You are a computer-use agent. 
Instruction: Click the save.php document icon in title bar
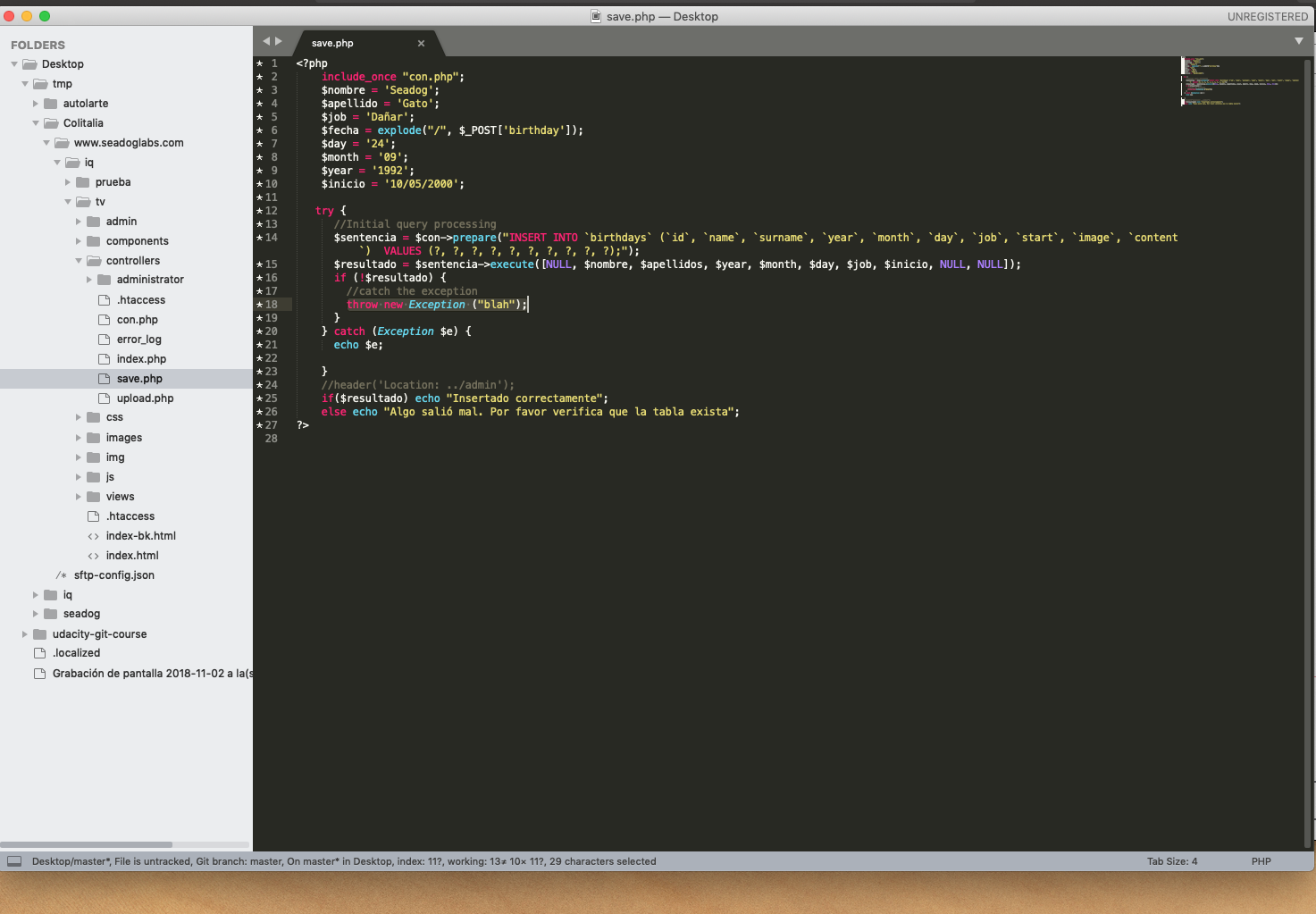tap(596, 16)
